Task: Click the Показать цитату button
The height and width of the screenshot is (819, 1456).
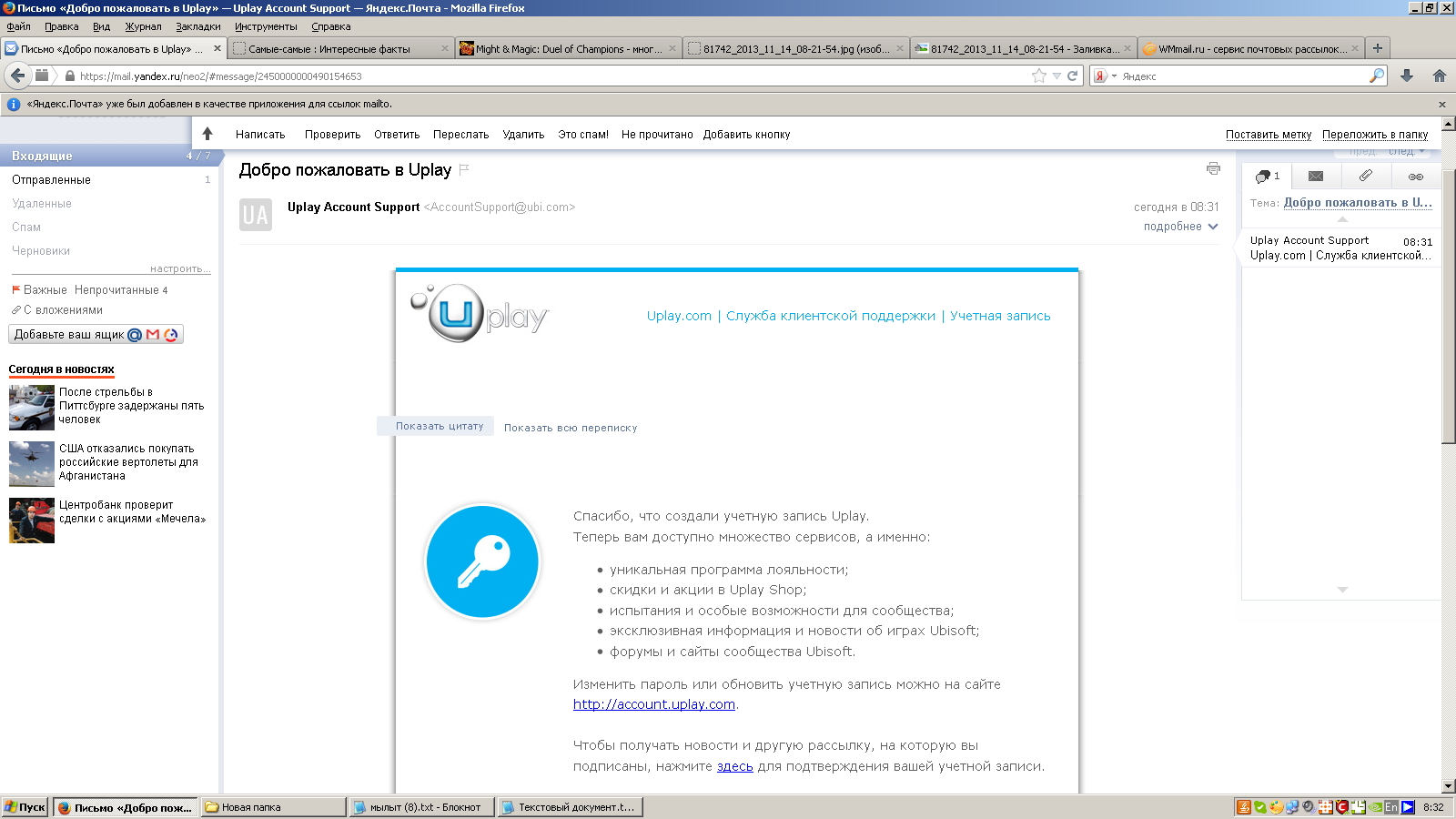Action: tap(436, 426)
